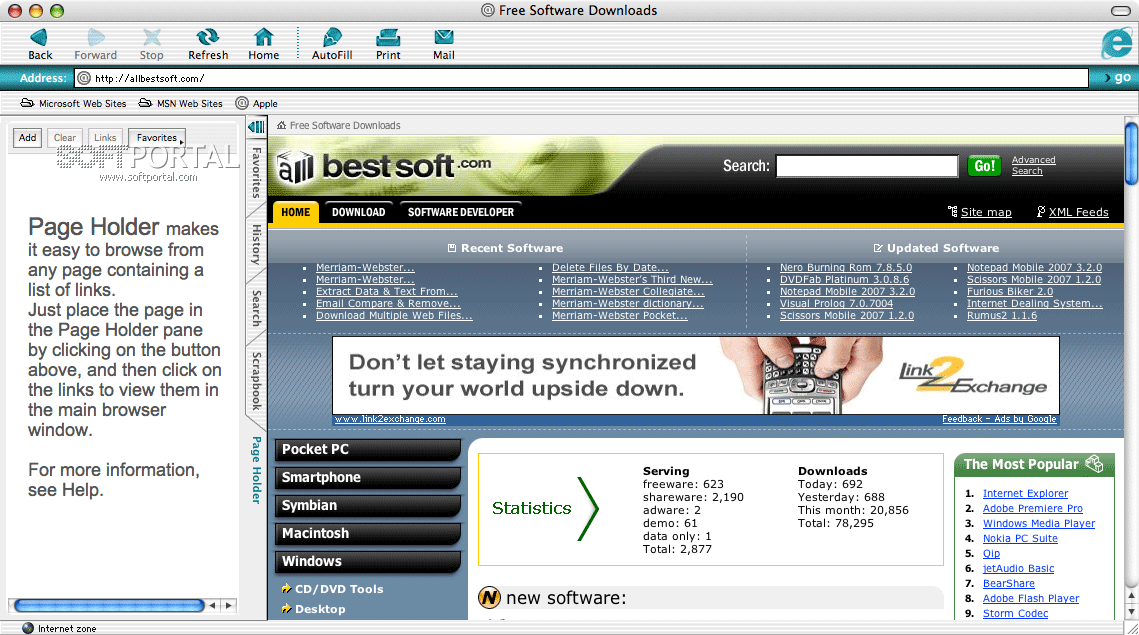
Task: Open Nokia PC Suite popular link
Action: point(1020,538)
